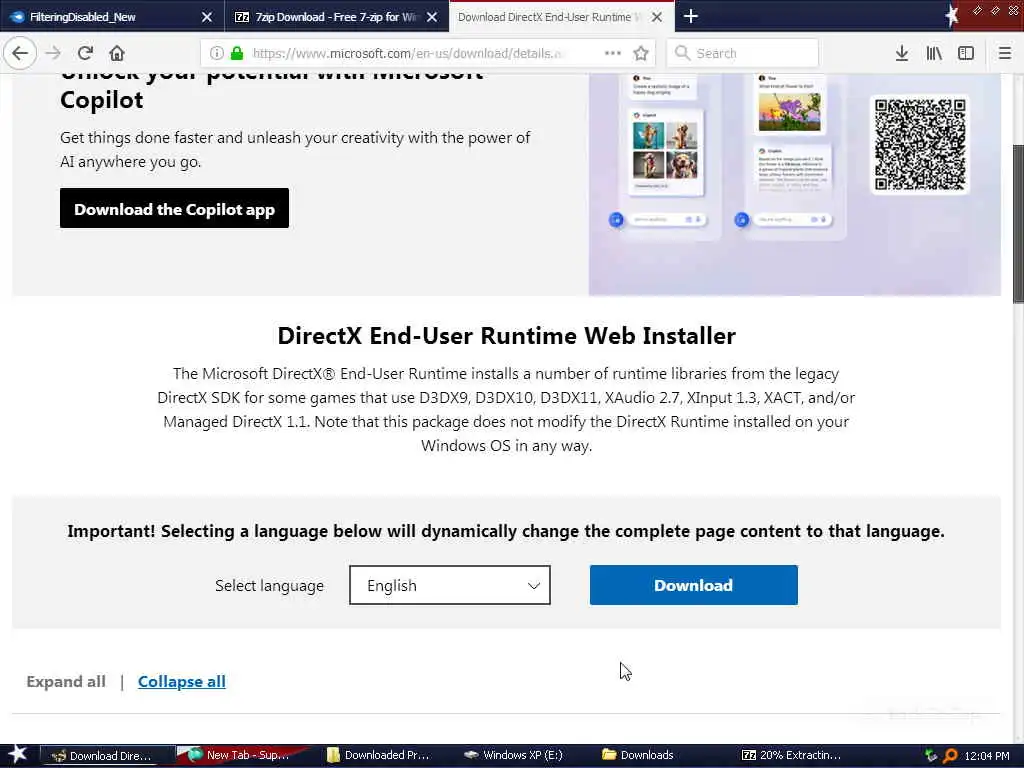
Task: Open Downloaded Pr... taskbar folder window
Action: 379,755
